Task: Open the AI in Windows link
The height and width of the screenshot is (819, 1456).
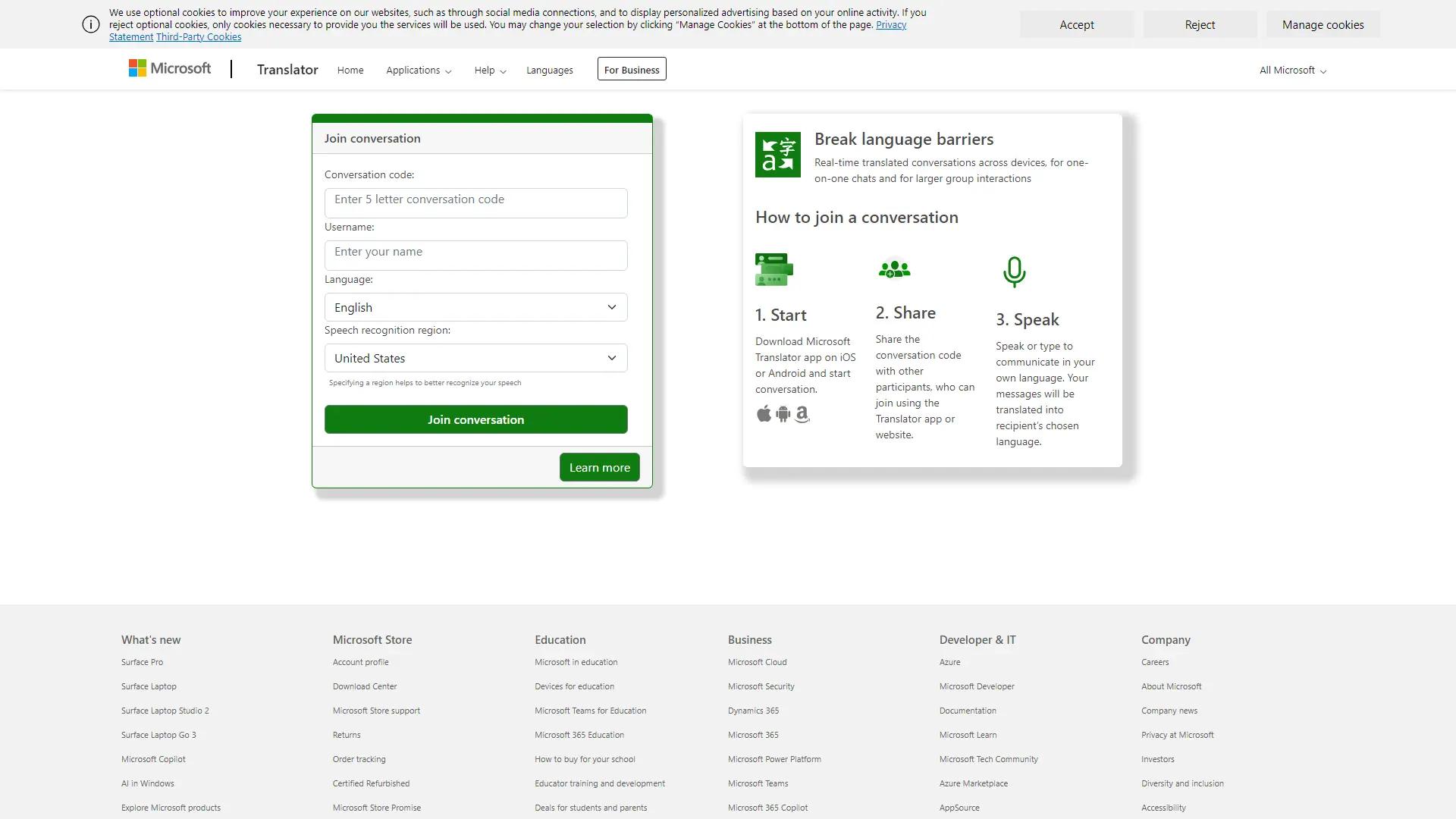Action: coord(148,783)
